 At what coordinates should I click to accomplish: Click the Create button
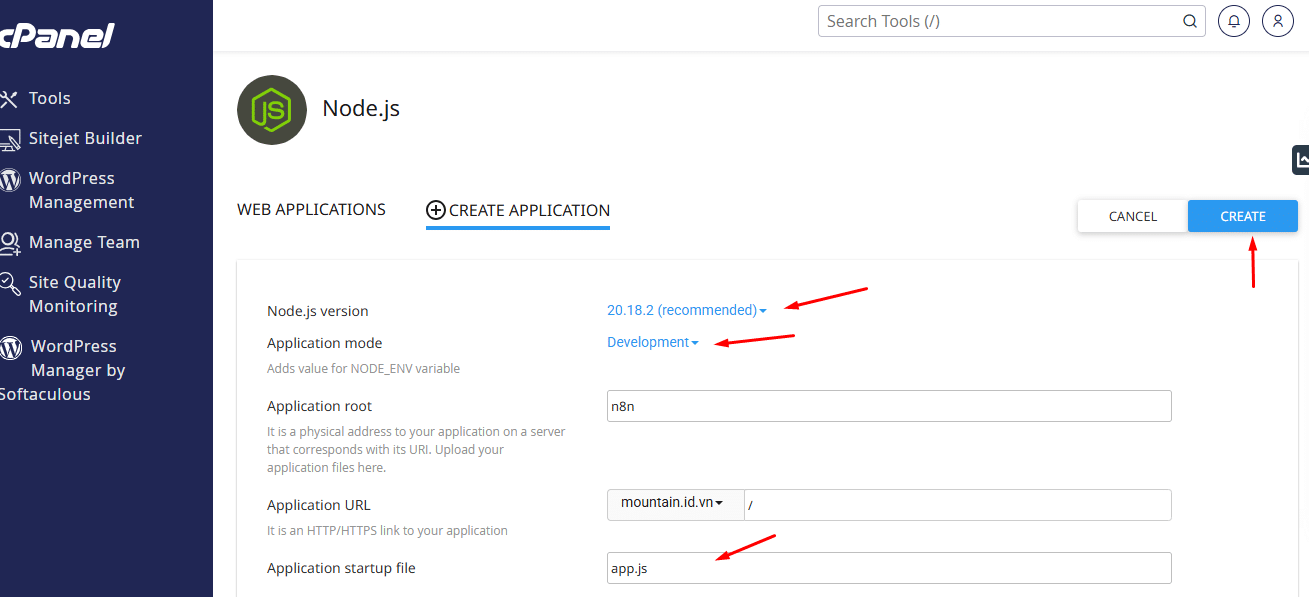[x=1243, y=216]
